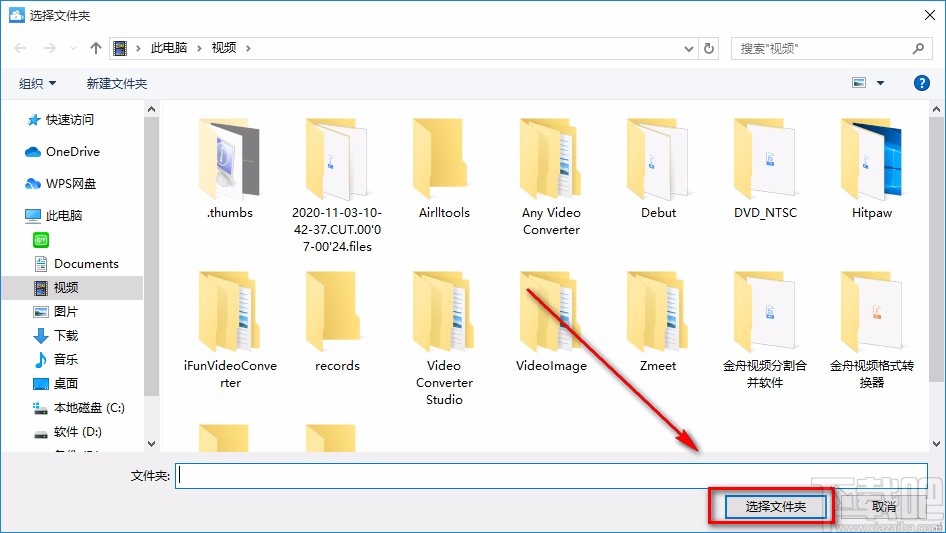The image size is (946, 533).
Task: Select the 金舟视频分割合并软件 folder
Action: 765,330
